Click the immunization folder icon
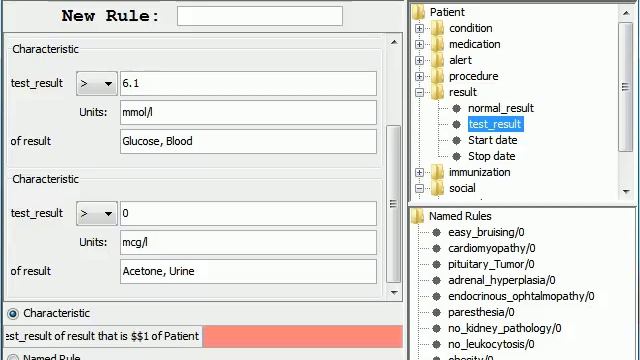Viewport: 640px width, 360px height. (438, 172)
